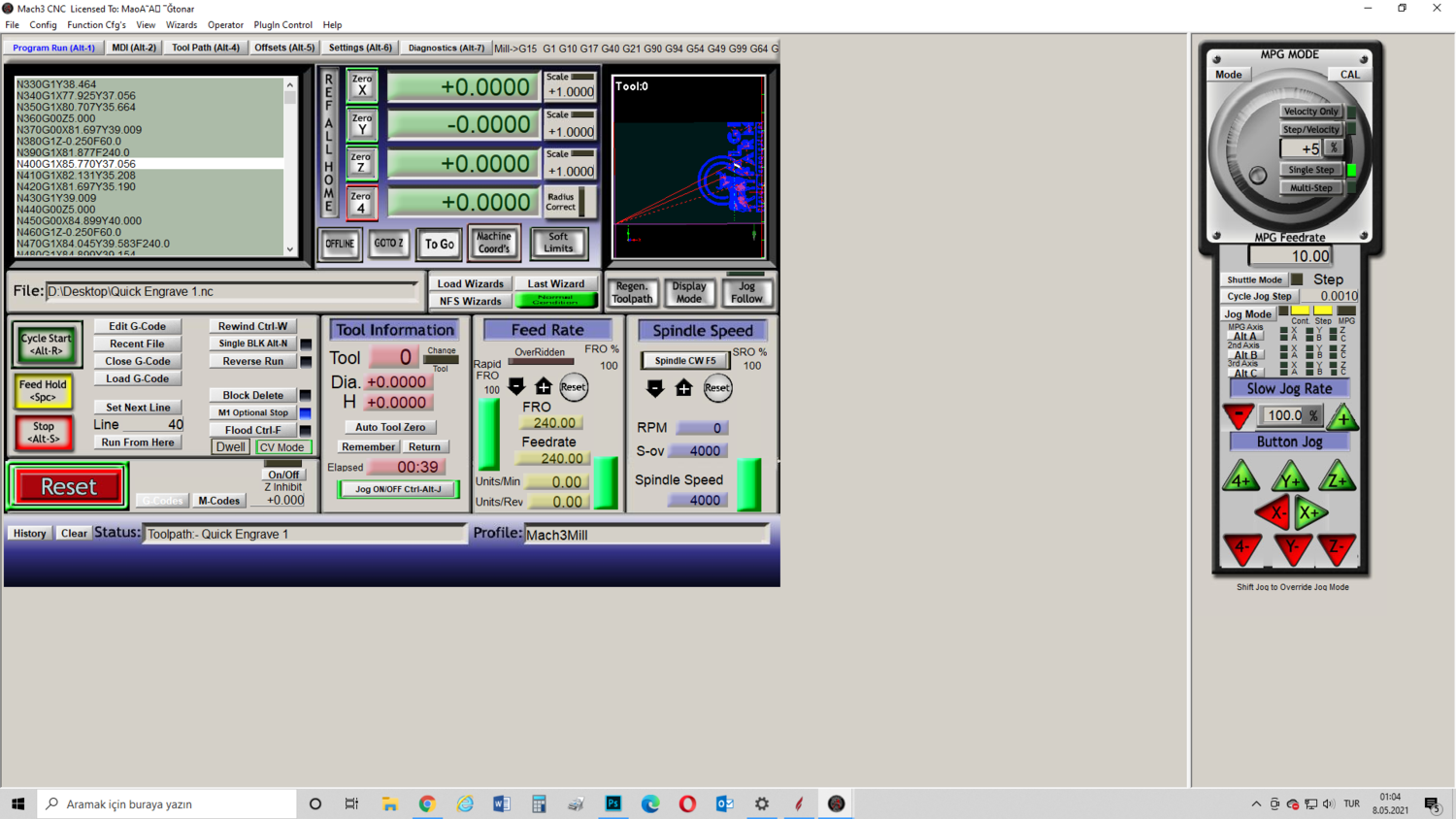Screen dimensions: 1456x819
Task: Toggle M1 Optional Stop
Action: coord(253,412)
